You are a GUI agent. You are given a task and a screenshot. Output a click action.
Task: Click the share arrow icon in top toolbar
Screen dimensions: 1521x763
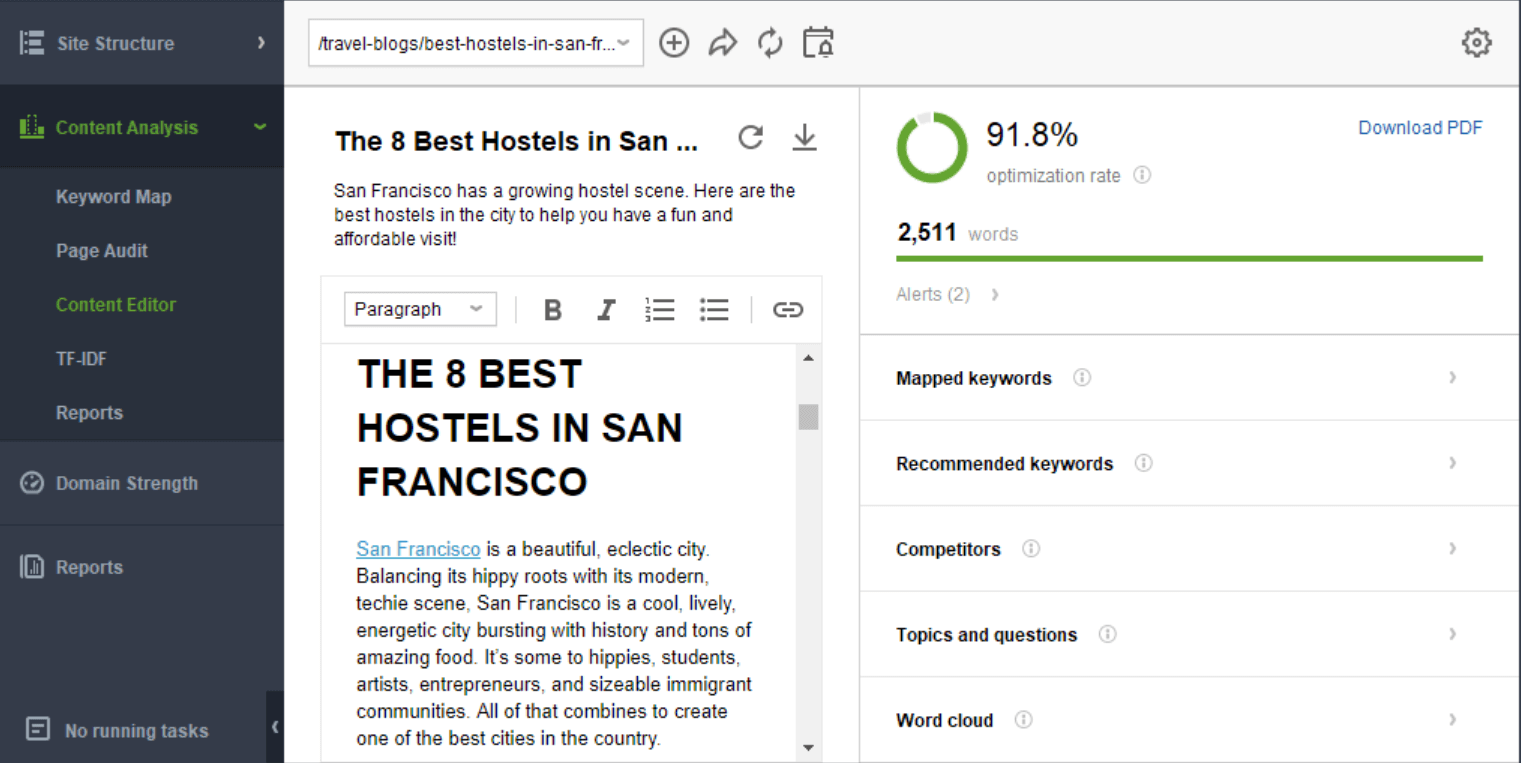[x=722, y=43]
